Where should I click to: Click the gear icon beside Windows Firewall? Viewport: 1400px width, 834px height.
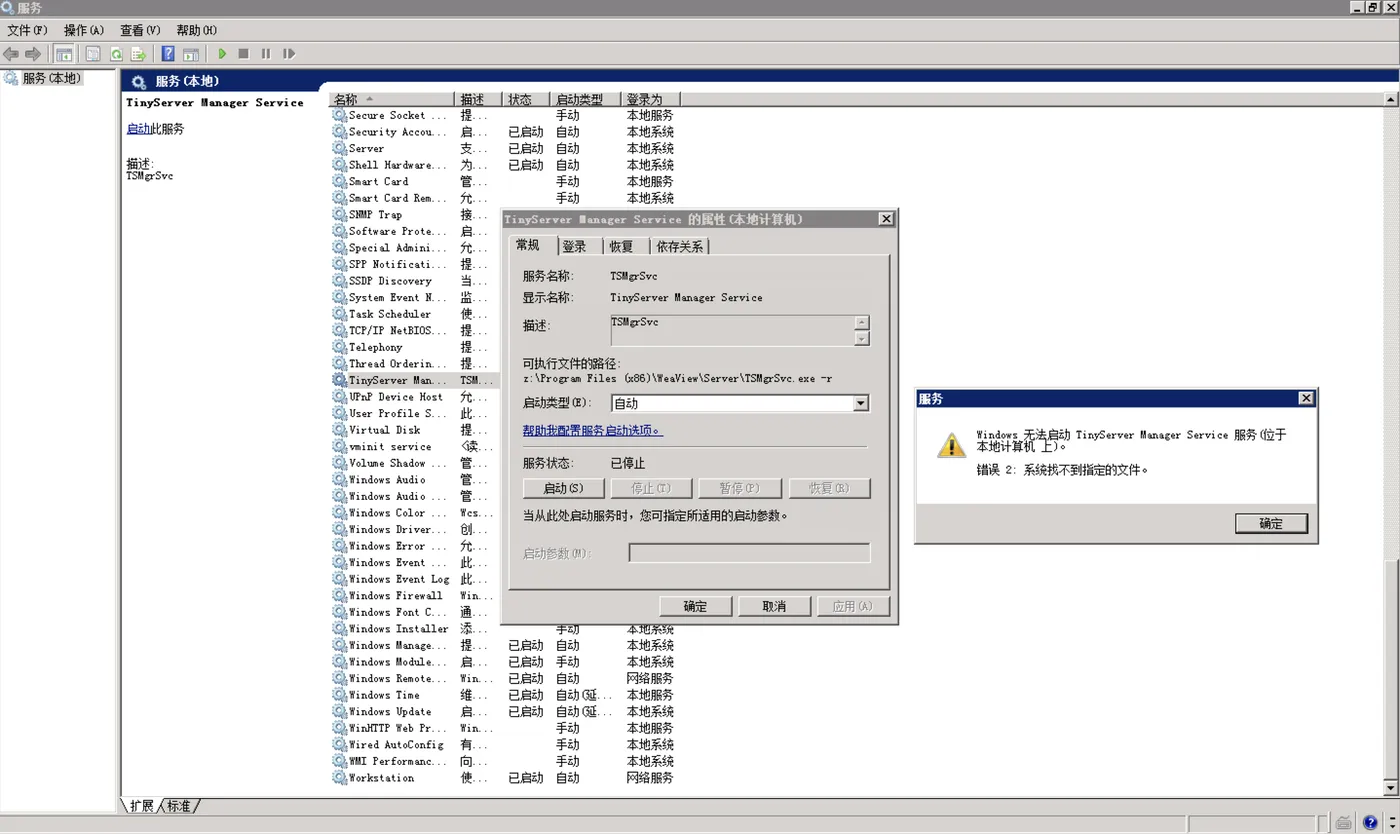click(x=339, y=596)
